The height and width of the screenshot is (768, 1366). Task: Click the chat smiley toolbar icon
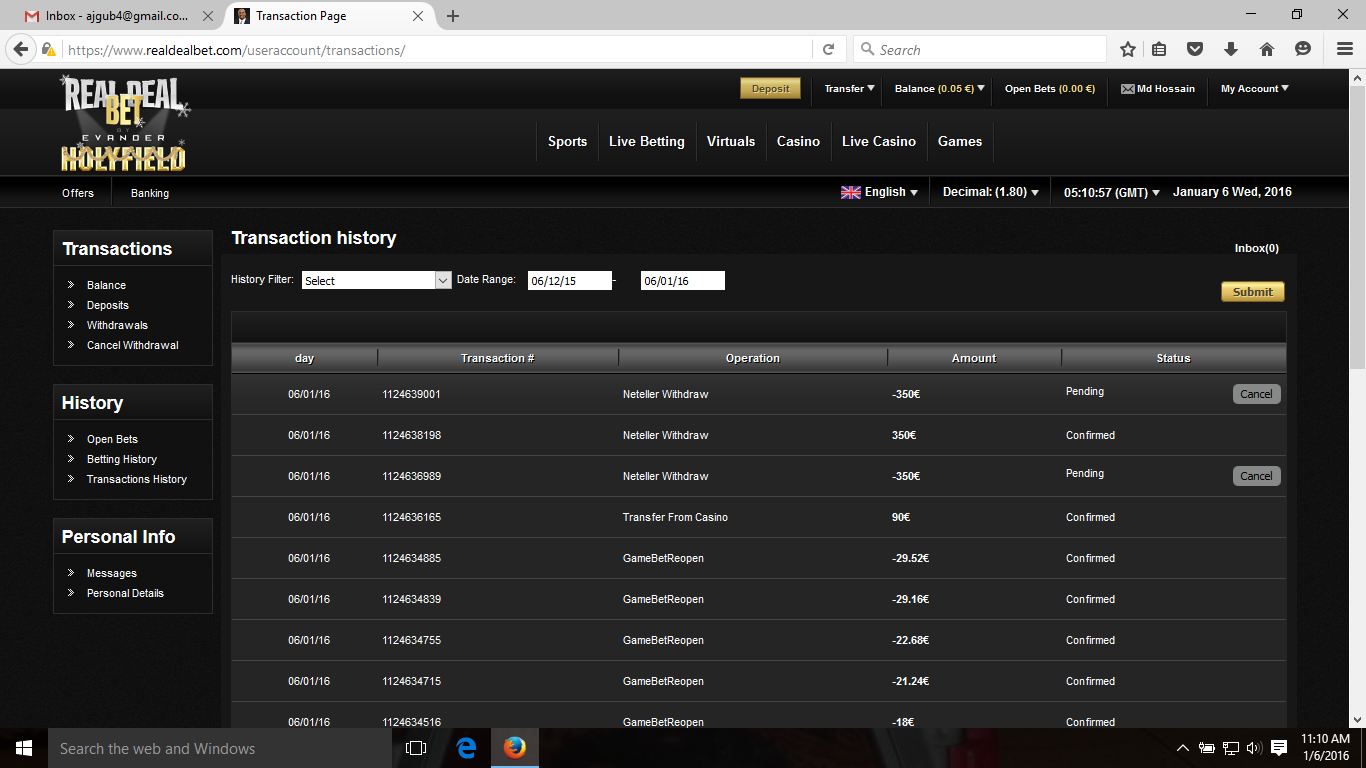pos(1303,49)
